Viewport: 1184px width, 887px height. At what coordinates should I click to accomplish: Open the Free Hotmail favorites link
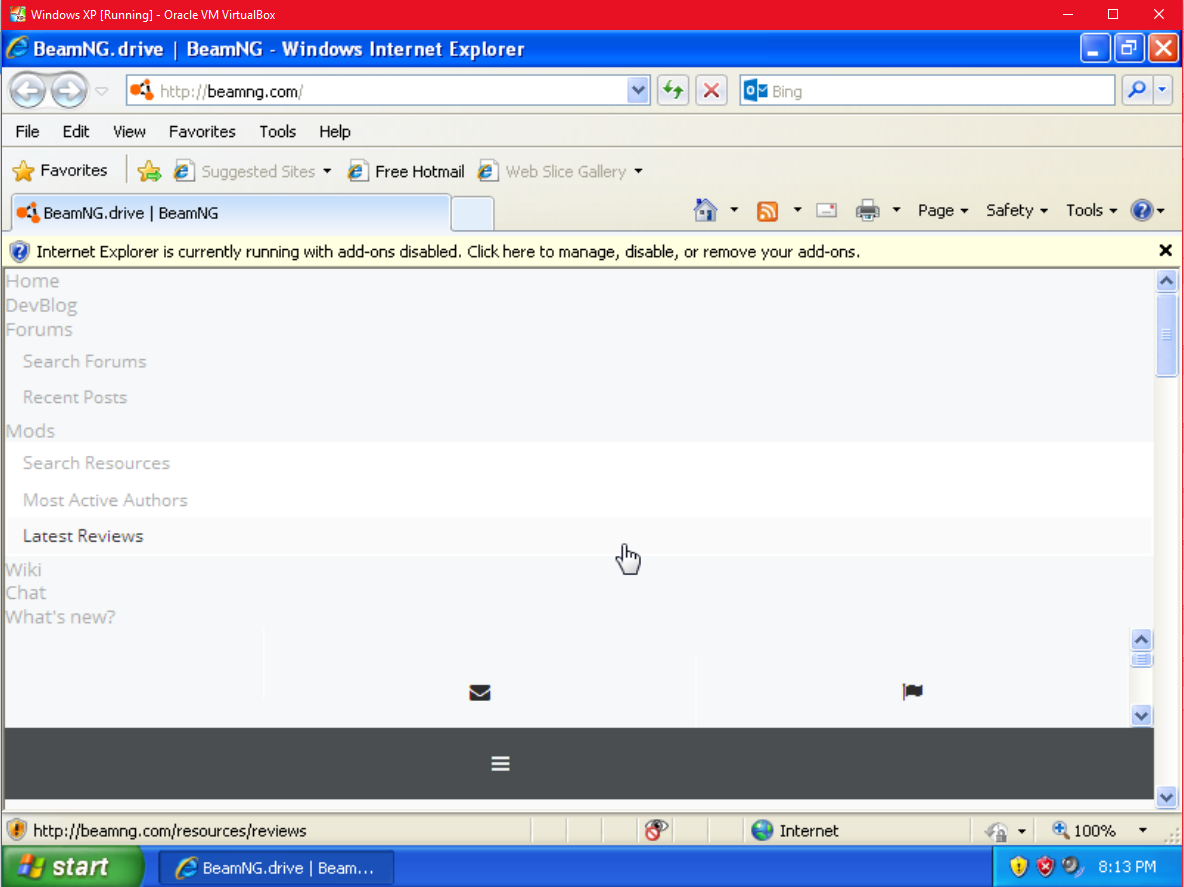pos(406,171)
